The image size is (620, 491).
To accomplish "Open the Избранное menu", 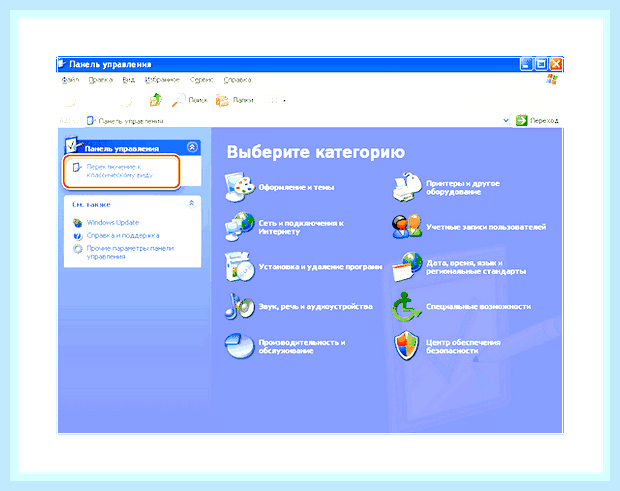I will click(162, 80).
